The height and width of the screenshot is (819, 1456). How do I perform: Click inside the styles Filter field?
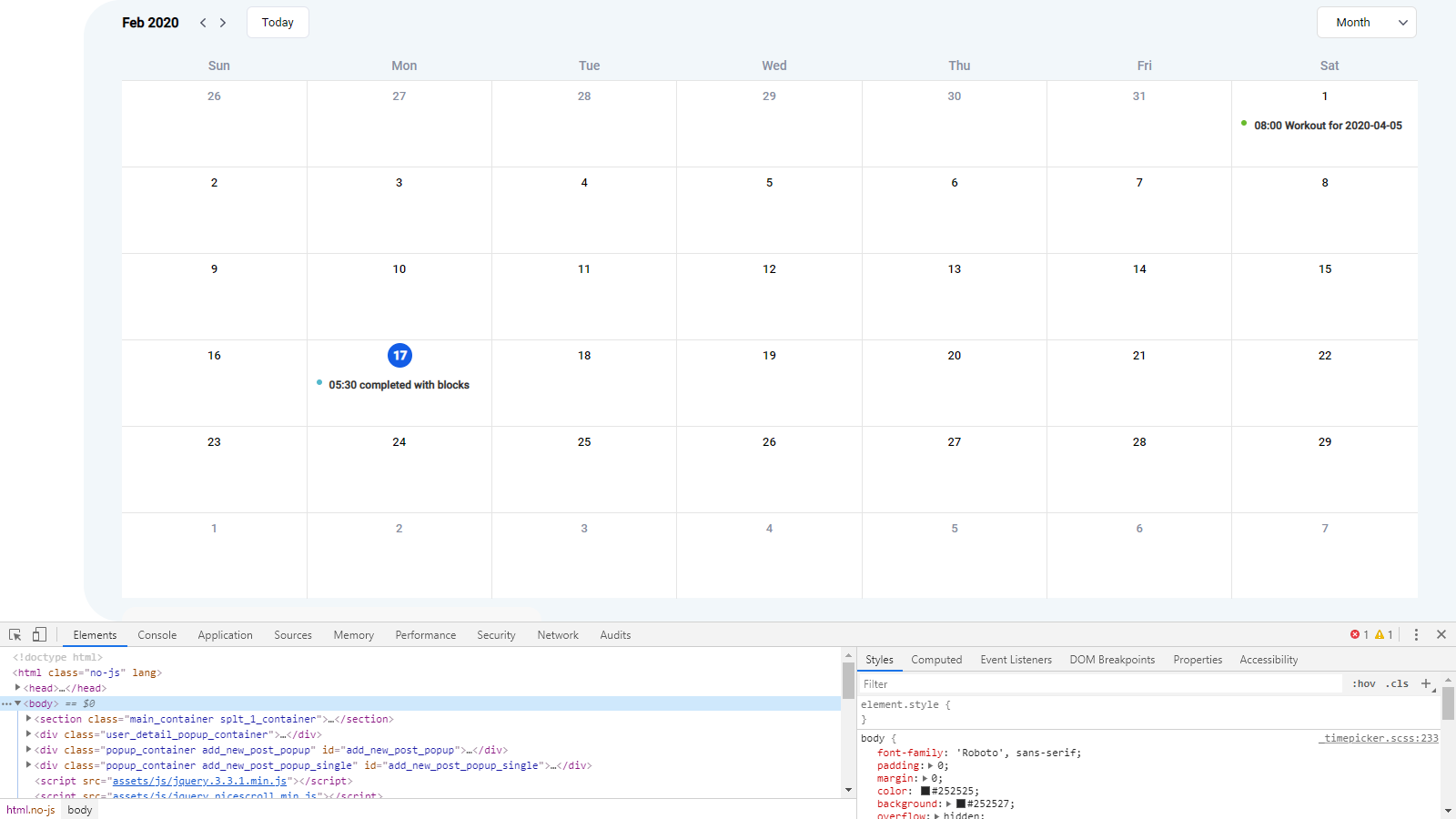coord(1001,683)
